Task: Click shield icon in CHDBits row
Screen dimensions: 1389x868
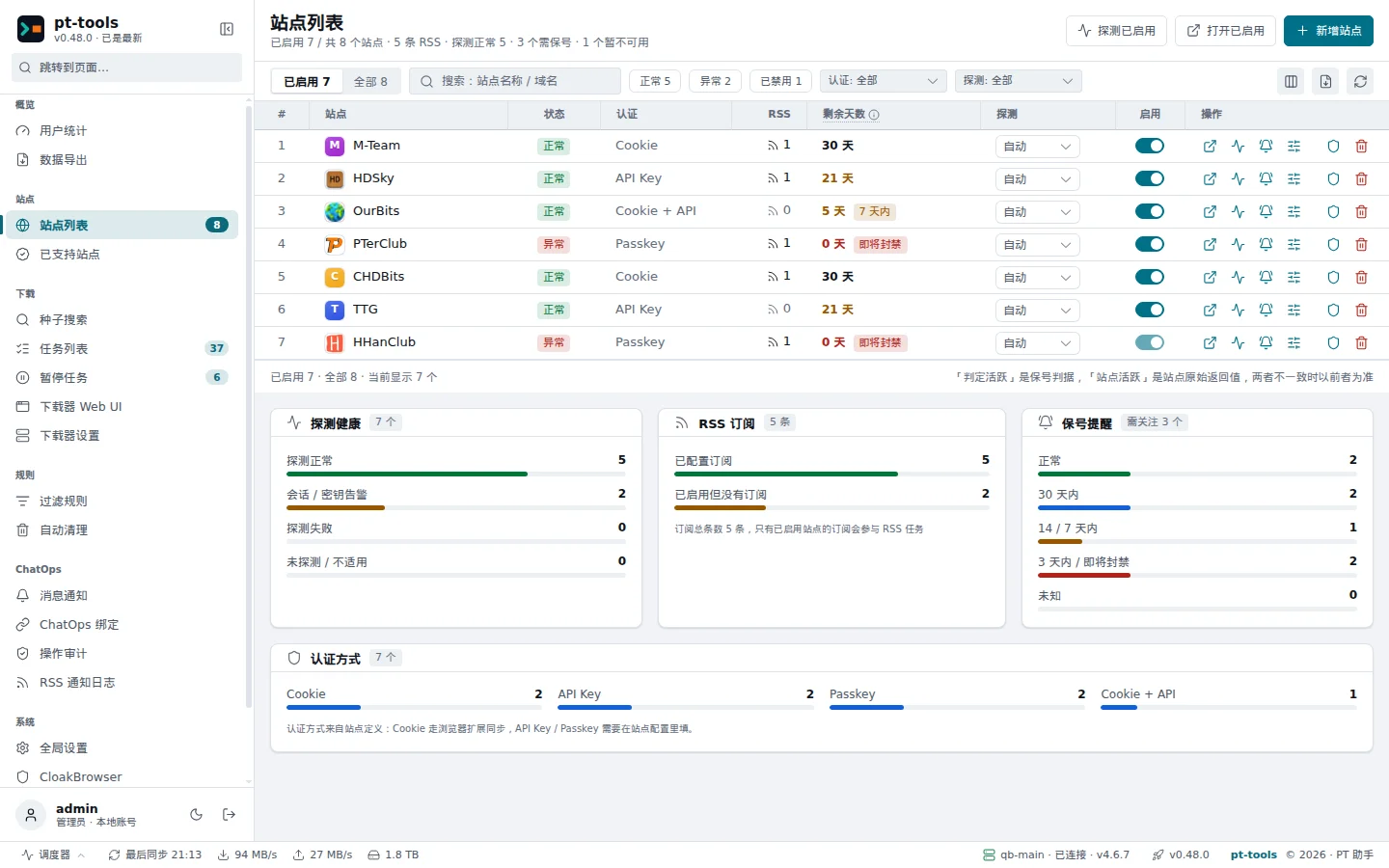Action: (x=1333, y=278)
